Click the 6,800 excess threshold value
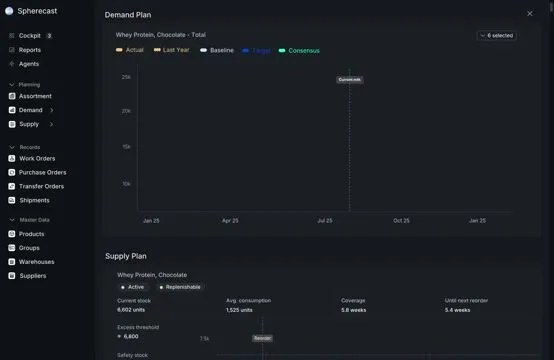 pos(131,336)
